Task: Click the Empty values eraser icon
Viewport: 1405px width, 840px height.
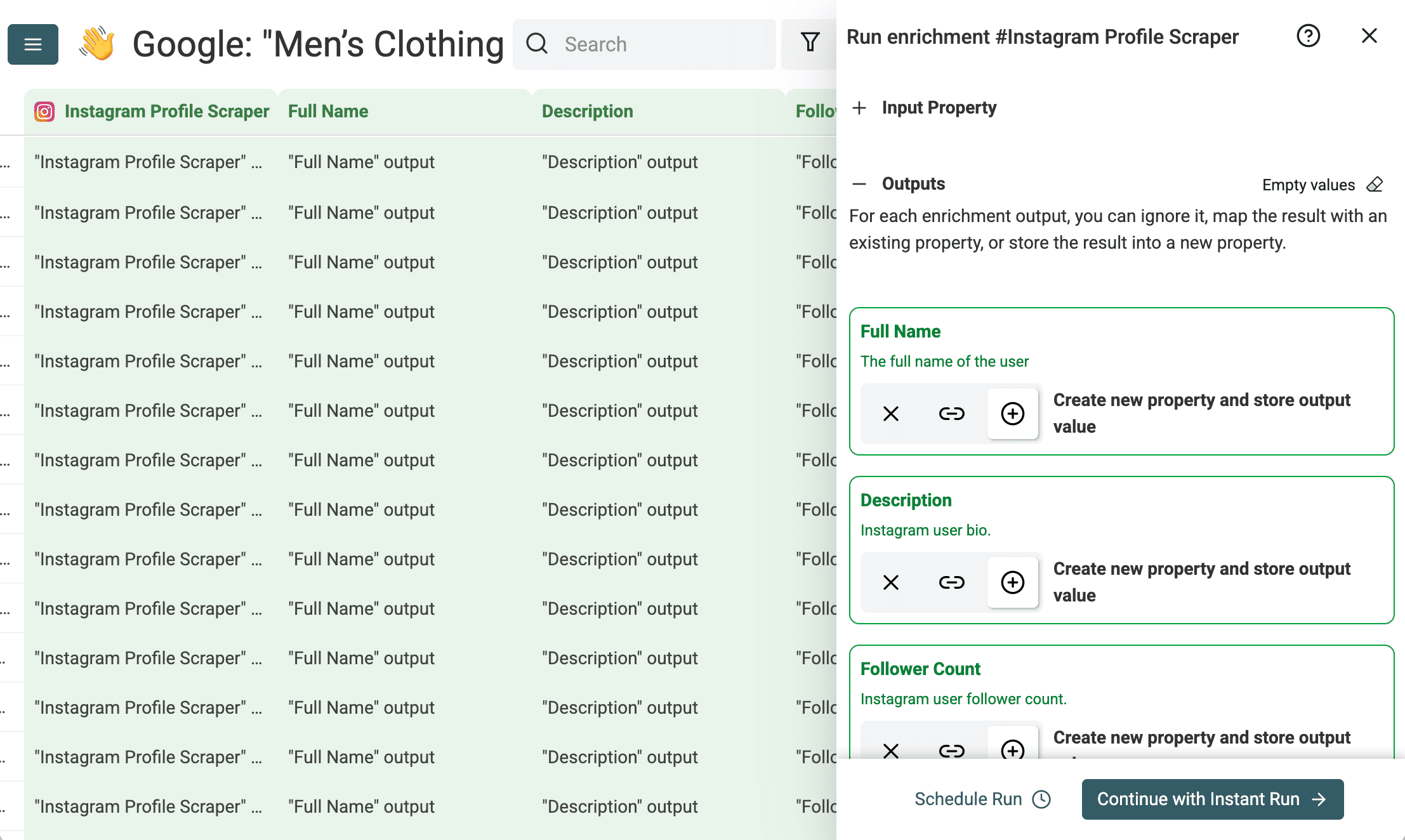Action: click(x=1375, y=185)
